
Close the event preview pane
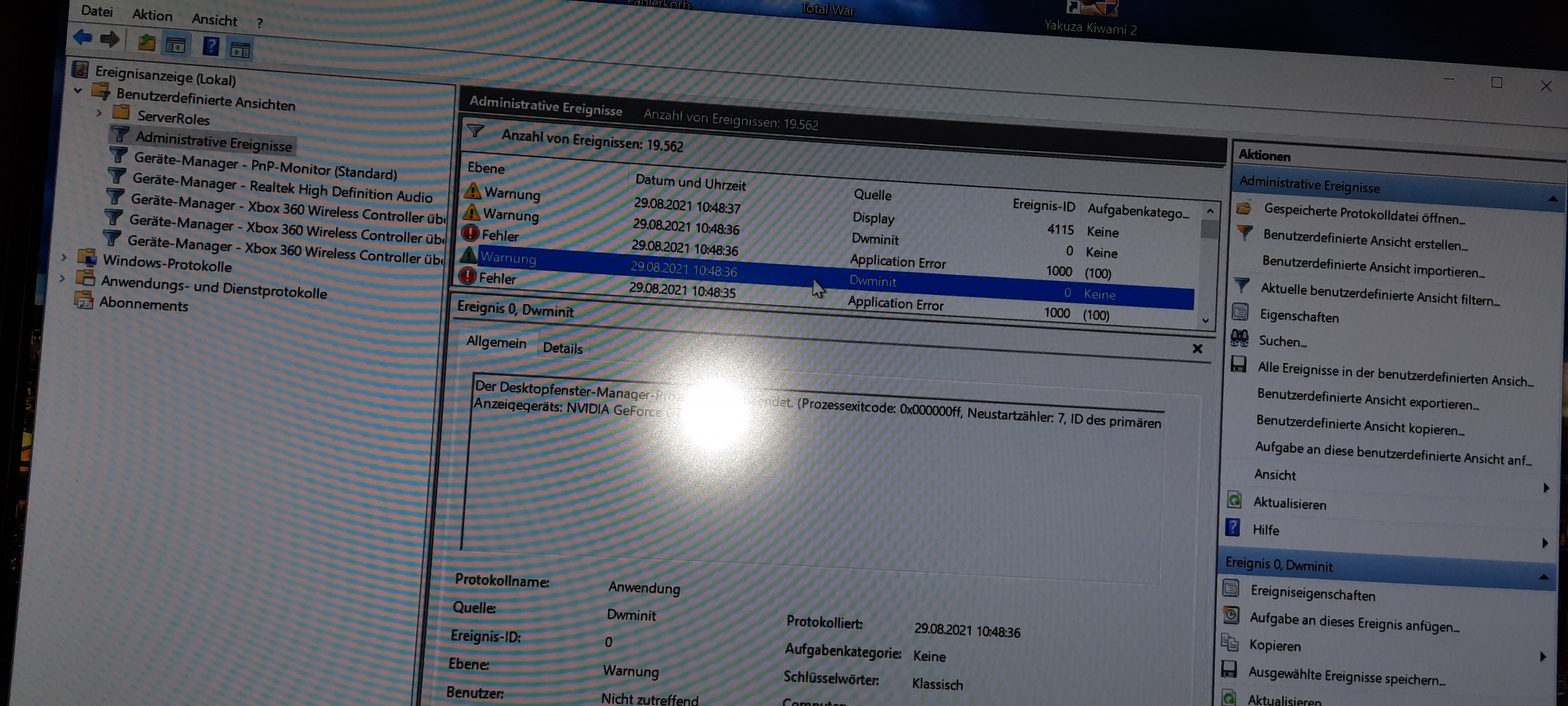click(1197, 349)
